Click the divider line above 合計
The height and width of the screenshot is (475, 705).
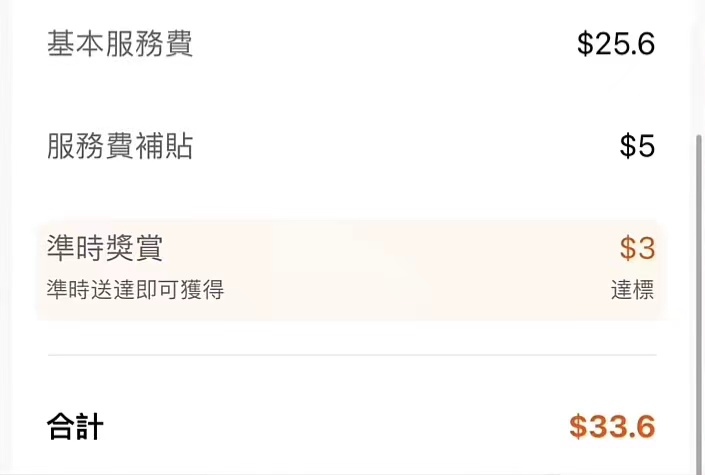(351, 355)
